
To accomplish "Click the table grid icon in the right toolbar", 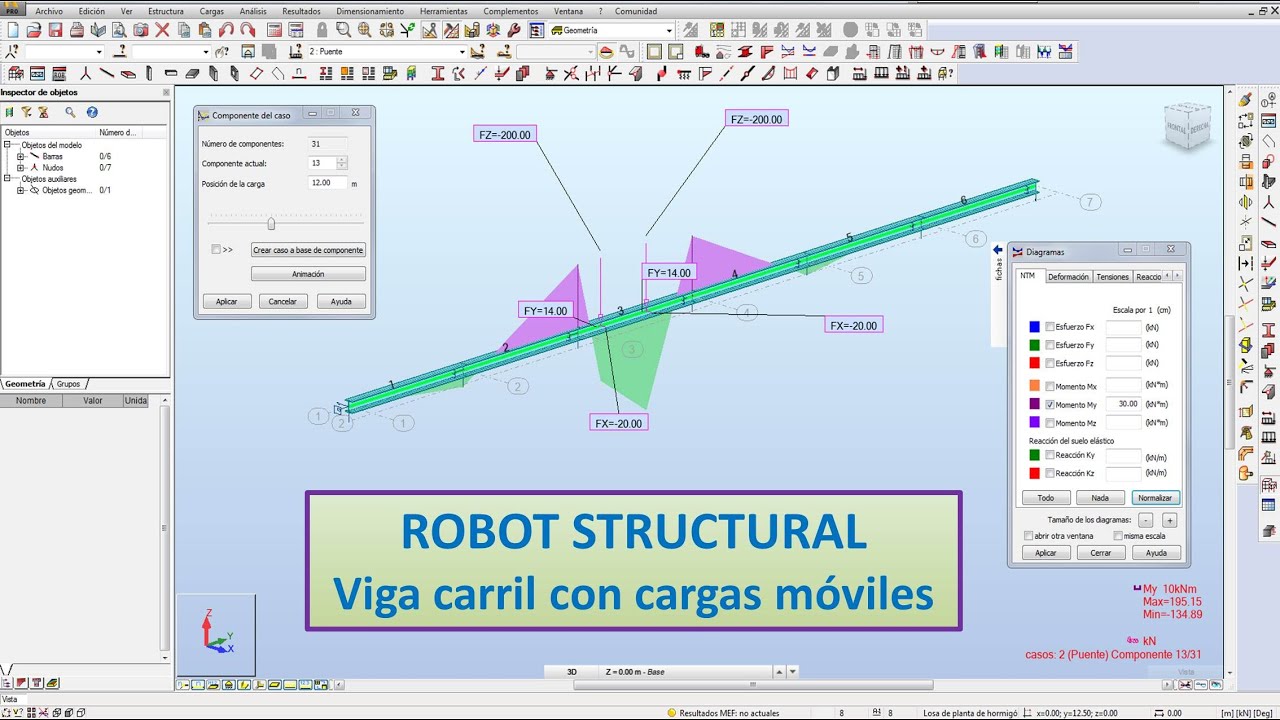I will pos(1268,506).
